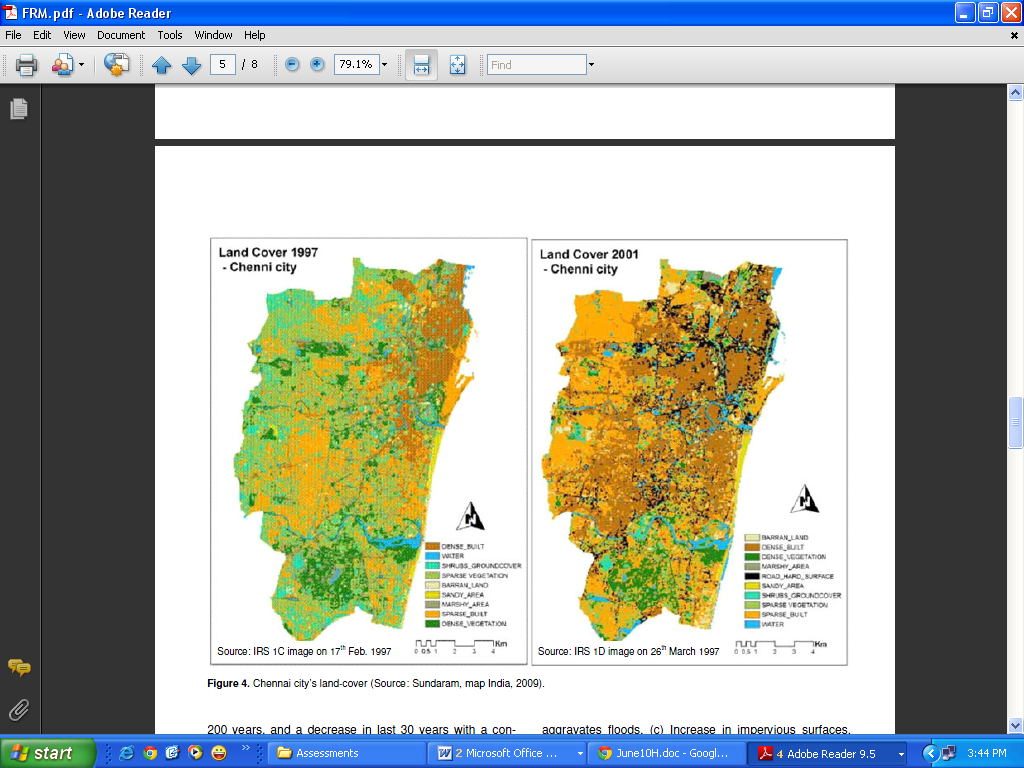
Task: Go to next page with down arrow
Action: [191, 65]
